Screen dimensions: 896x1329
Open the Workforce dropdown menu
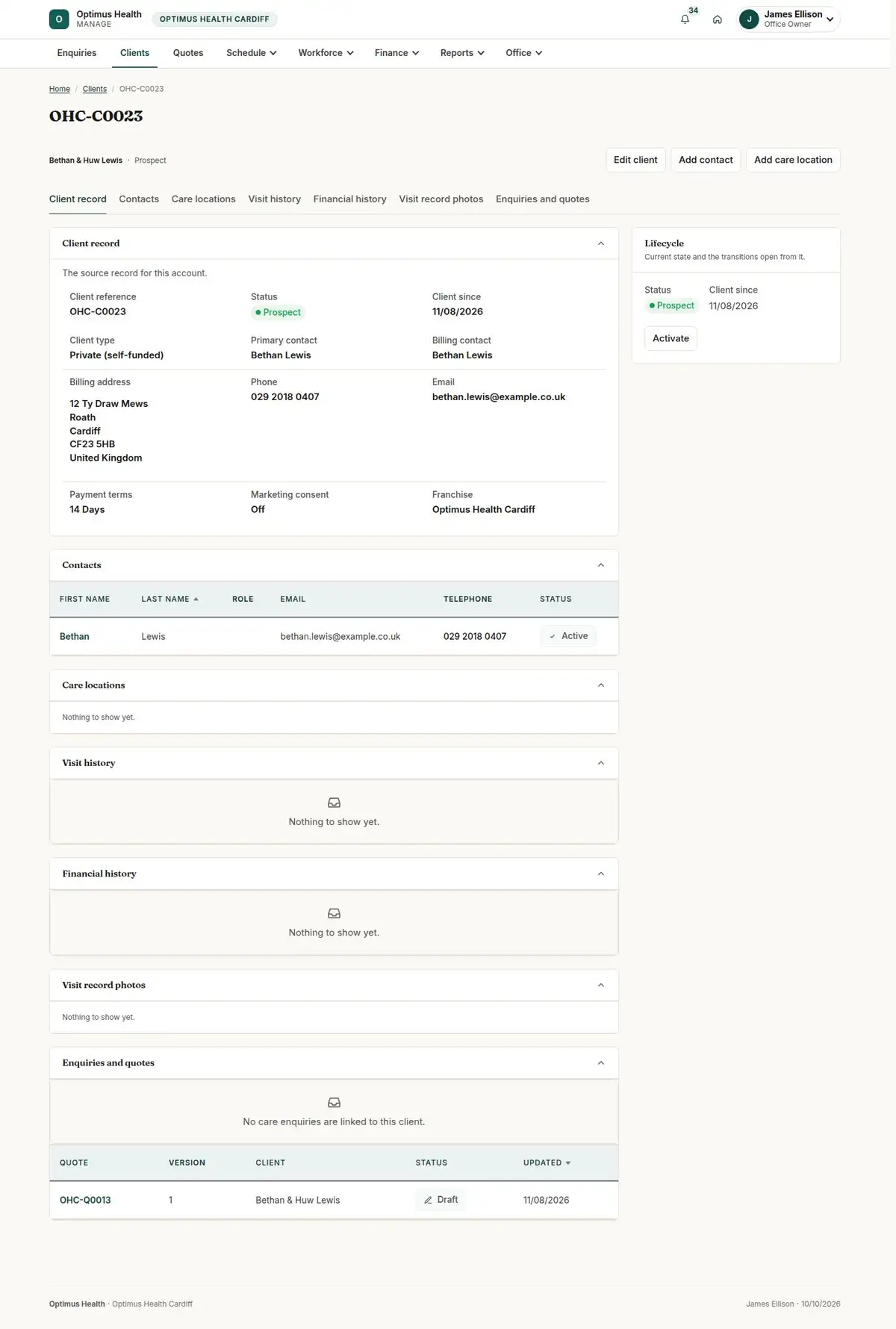(x=326, y=53)
